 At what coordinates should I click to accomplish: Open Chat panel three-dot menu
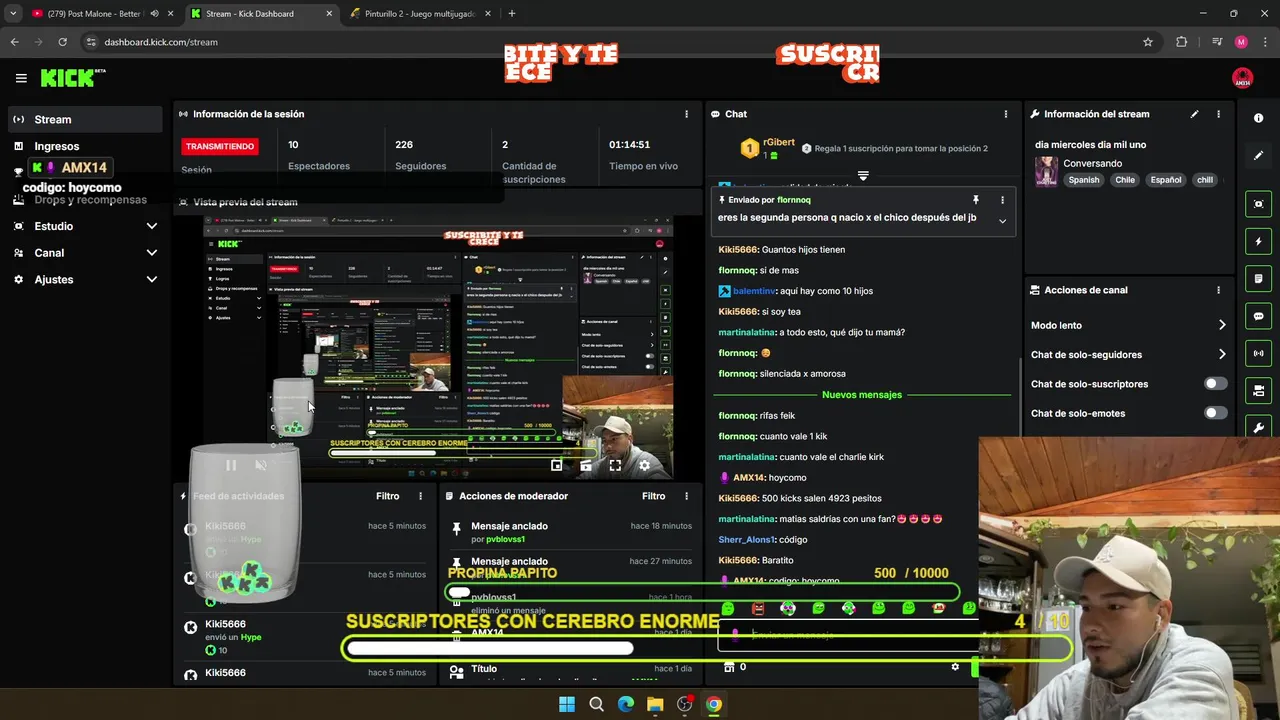(x=1005, y=114)
